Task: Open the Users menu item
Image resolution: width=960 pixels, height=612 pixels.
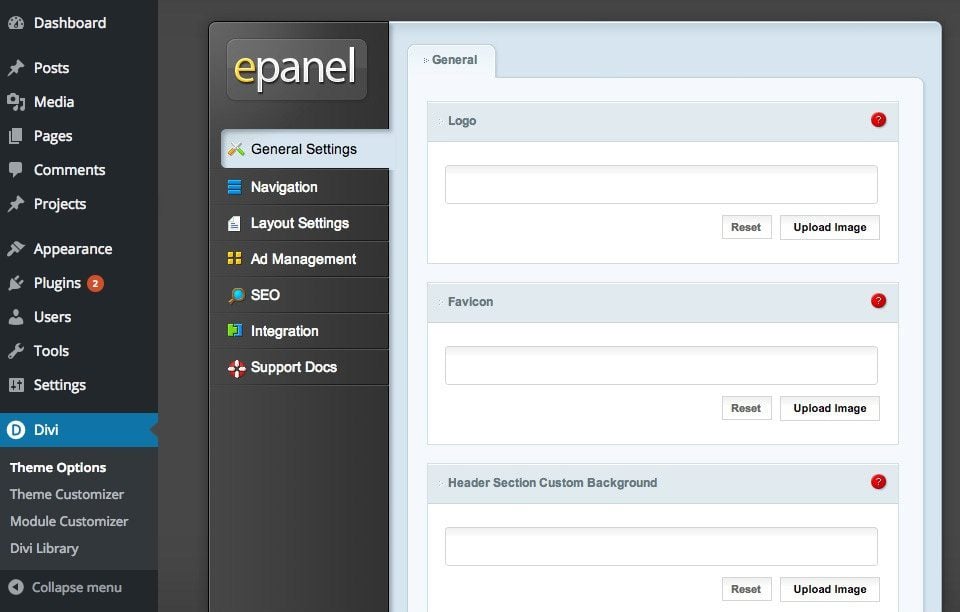Action: tap(79, 317)
